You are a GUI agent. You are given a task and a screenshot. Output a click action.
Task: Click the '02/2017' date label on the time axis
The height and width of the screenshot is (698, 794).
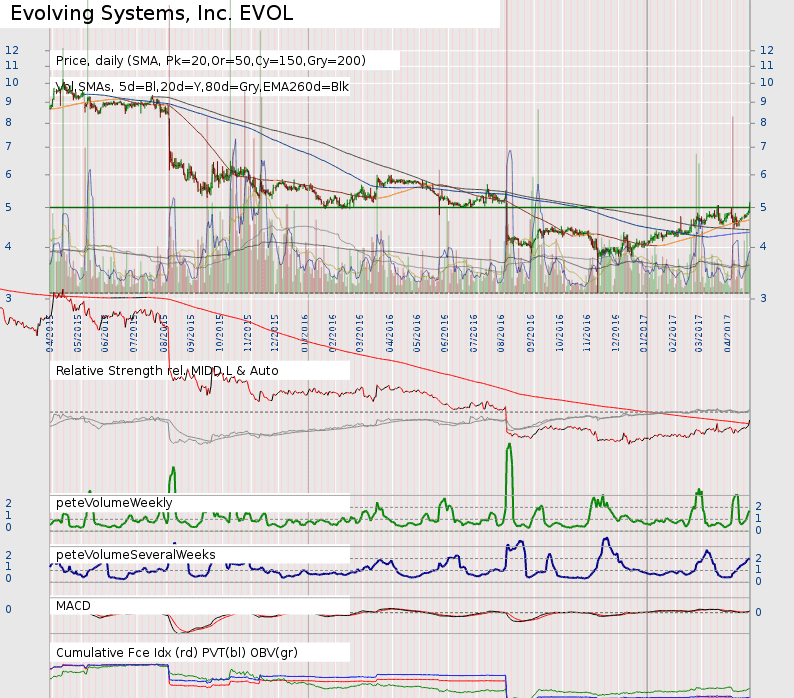(x=673, y=333)
